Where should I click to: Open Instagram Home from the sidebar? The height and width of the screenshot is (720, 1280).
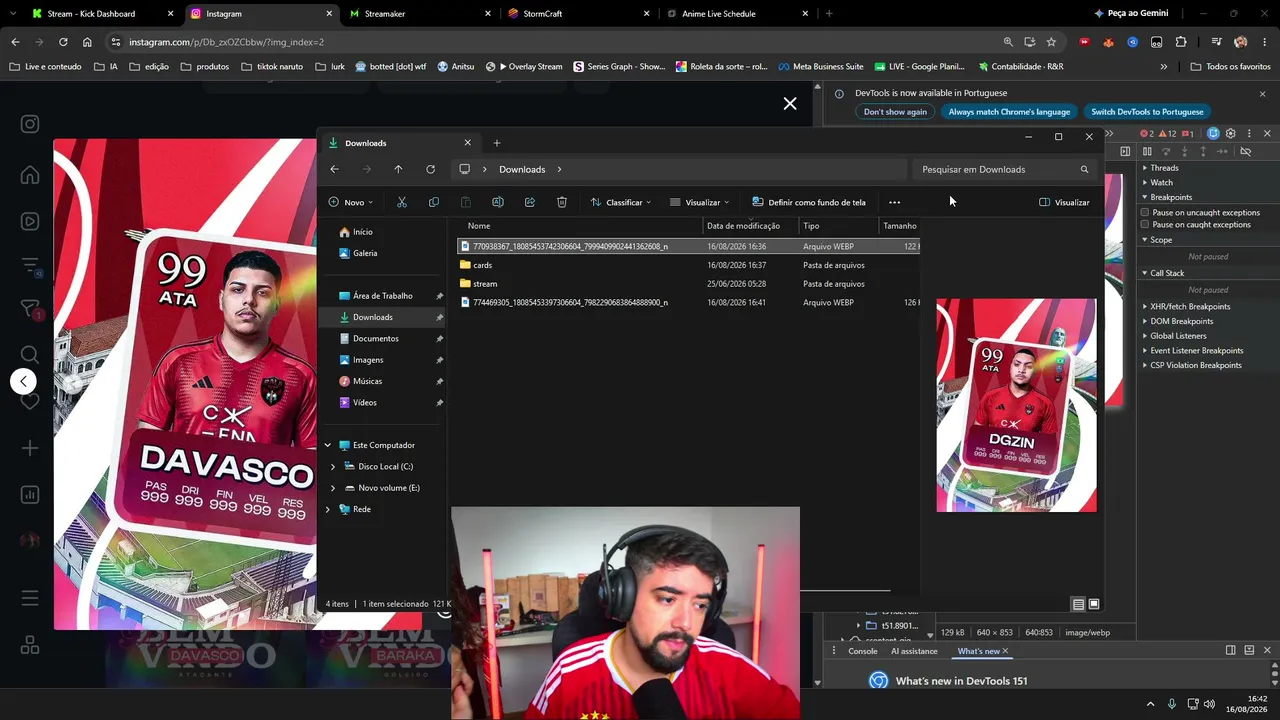[30, 175]
